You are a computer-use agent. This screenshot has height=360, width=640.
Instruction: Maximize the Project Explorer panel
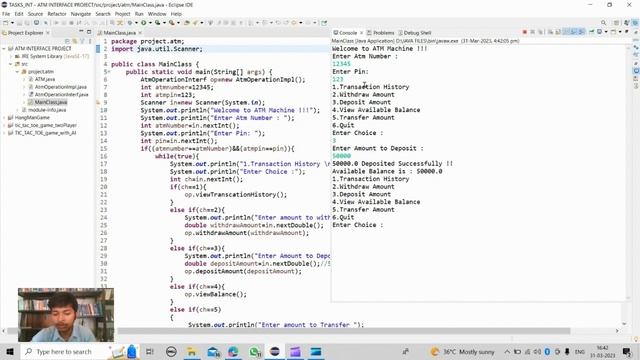pos(89,32)
